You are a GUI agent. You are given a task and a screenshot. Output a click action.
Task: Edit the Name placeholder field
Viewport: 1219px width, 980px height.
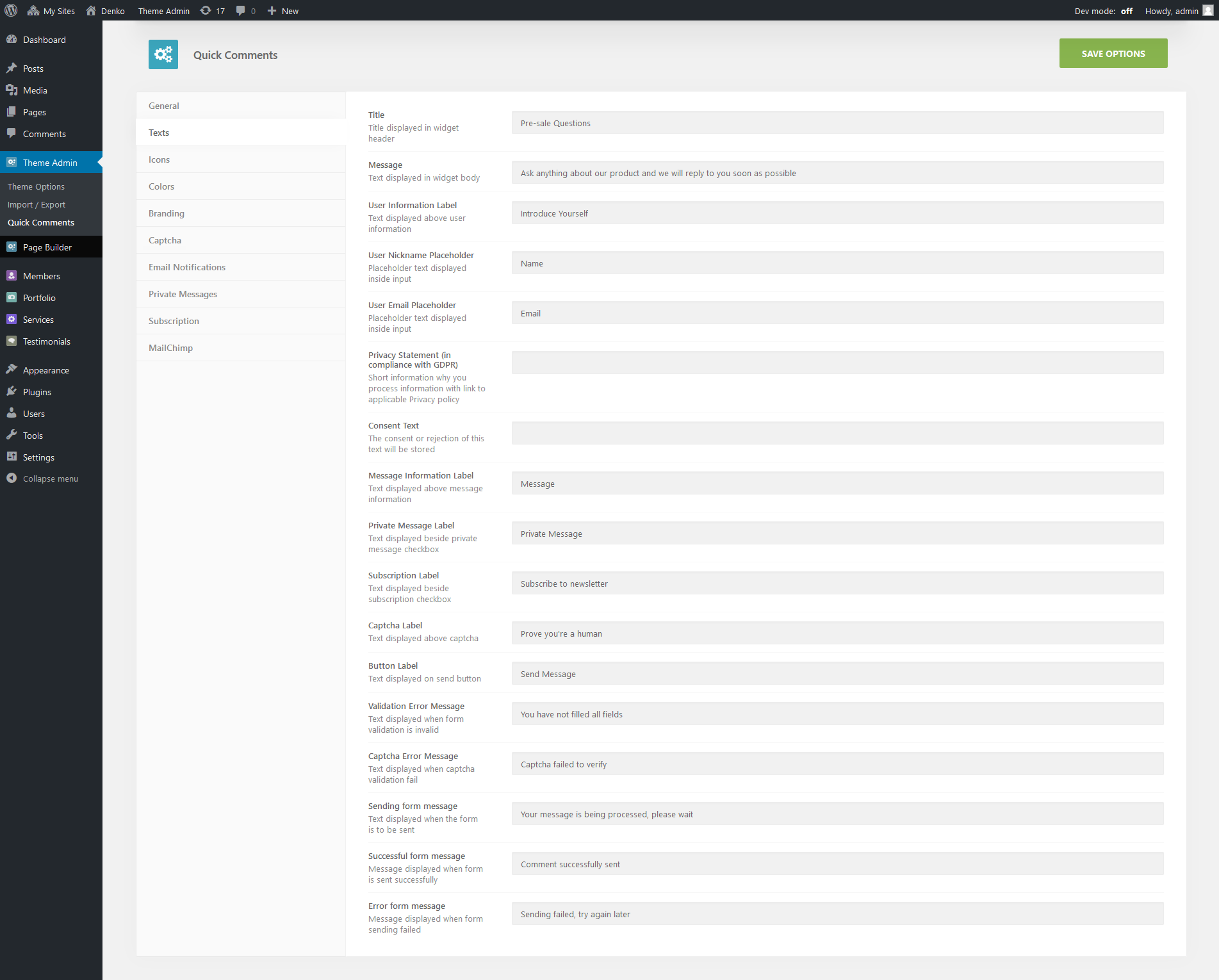tap(837, 263)
